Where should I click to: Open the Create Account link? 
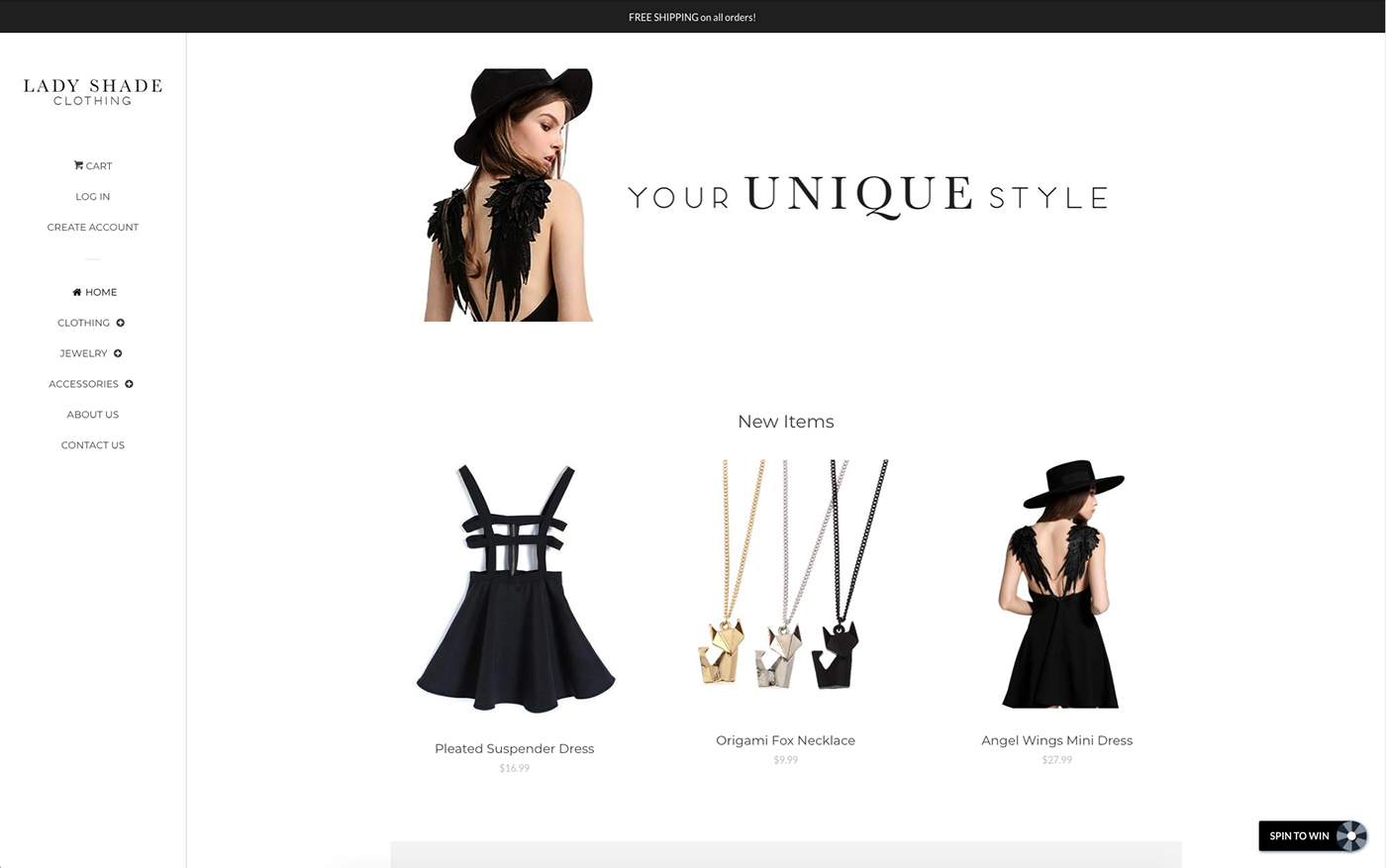pos(93,228)
